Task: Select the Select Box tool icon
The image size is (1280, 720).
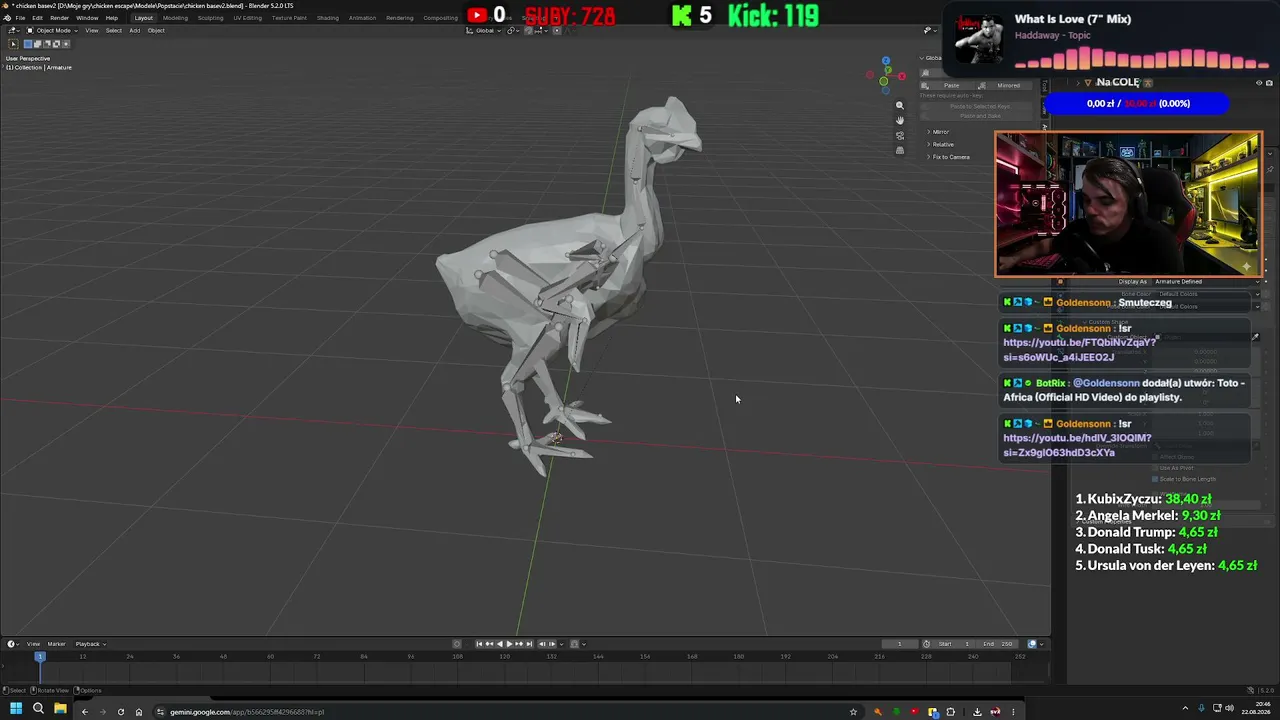Action: (13, 43)
